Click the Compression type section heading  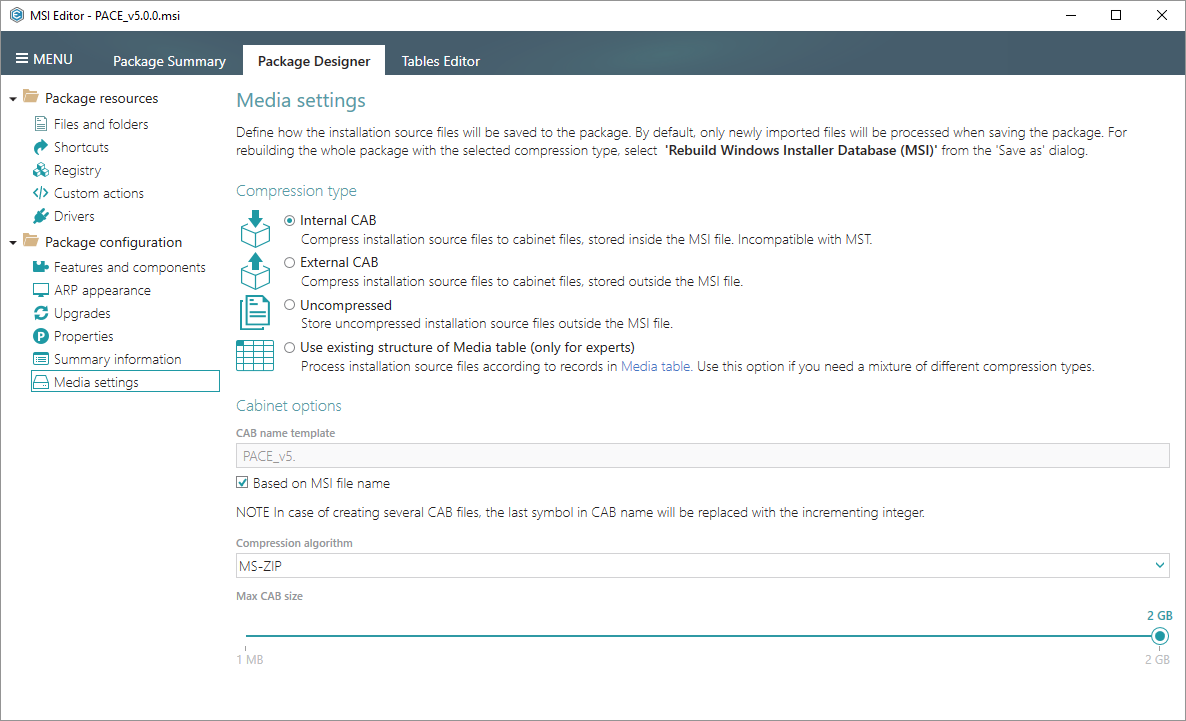pos(296,191)
